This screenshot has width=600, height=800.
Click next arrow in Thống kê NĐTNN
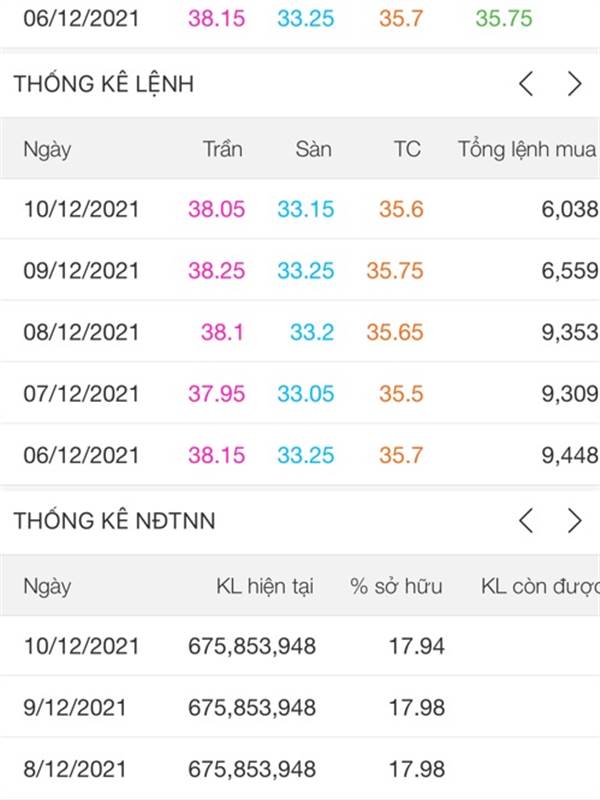point(574,521)
